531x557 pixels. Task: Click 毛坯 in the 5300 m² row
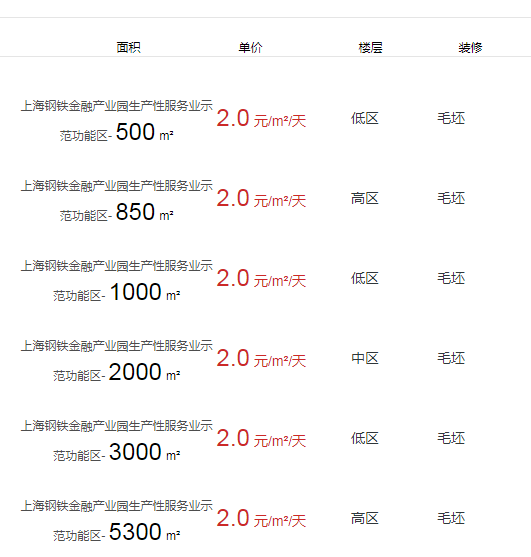pos(451,518)
